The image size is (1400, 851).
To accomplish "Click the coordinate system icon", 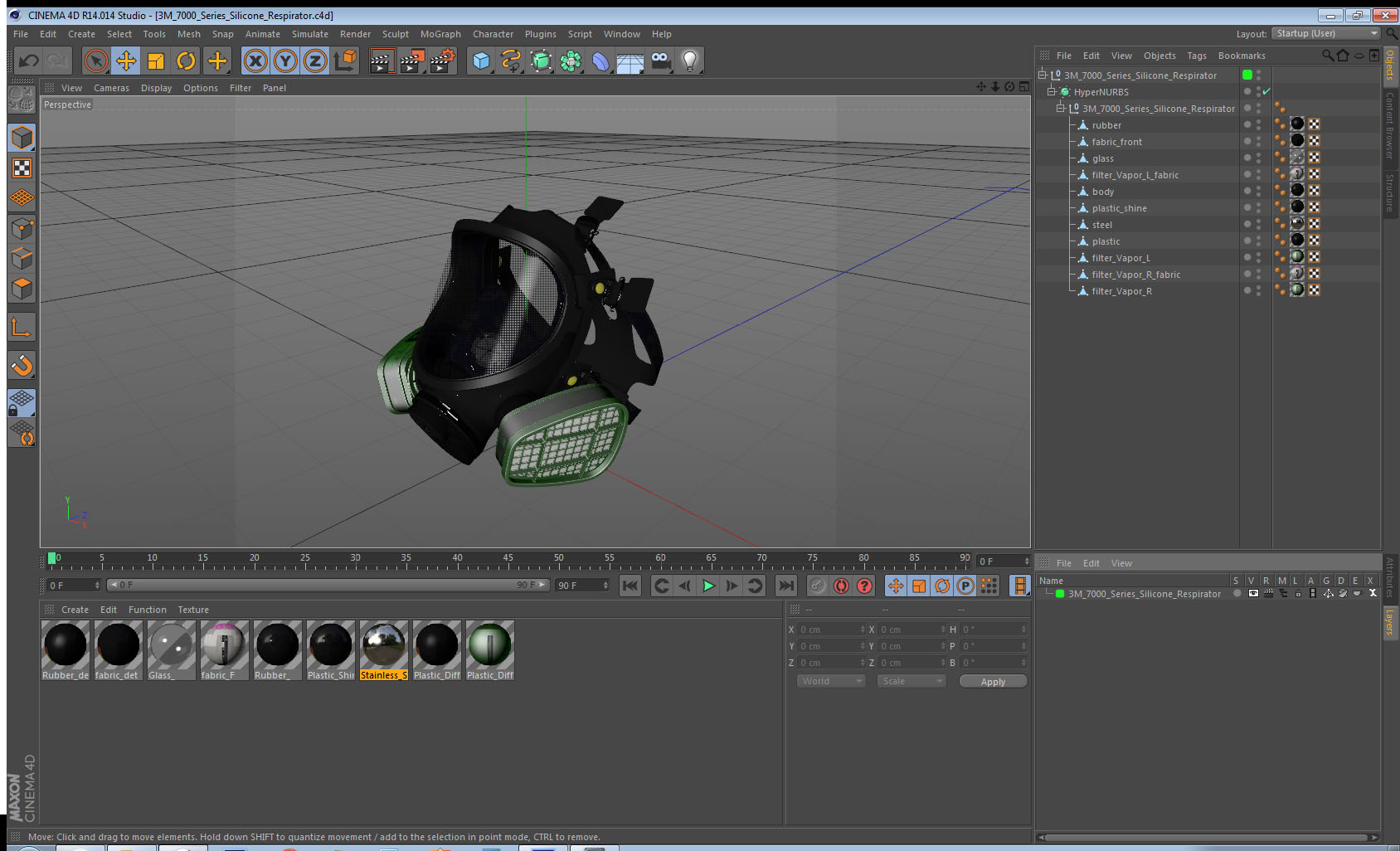I will 345,61.
